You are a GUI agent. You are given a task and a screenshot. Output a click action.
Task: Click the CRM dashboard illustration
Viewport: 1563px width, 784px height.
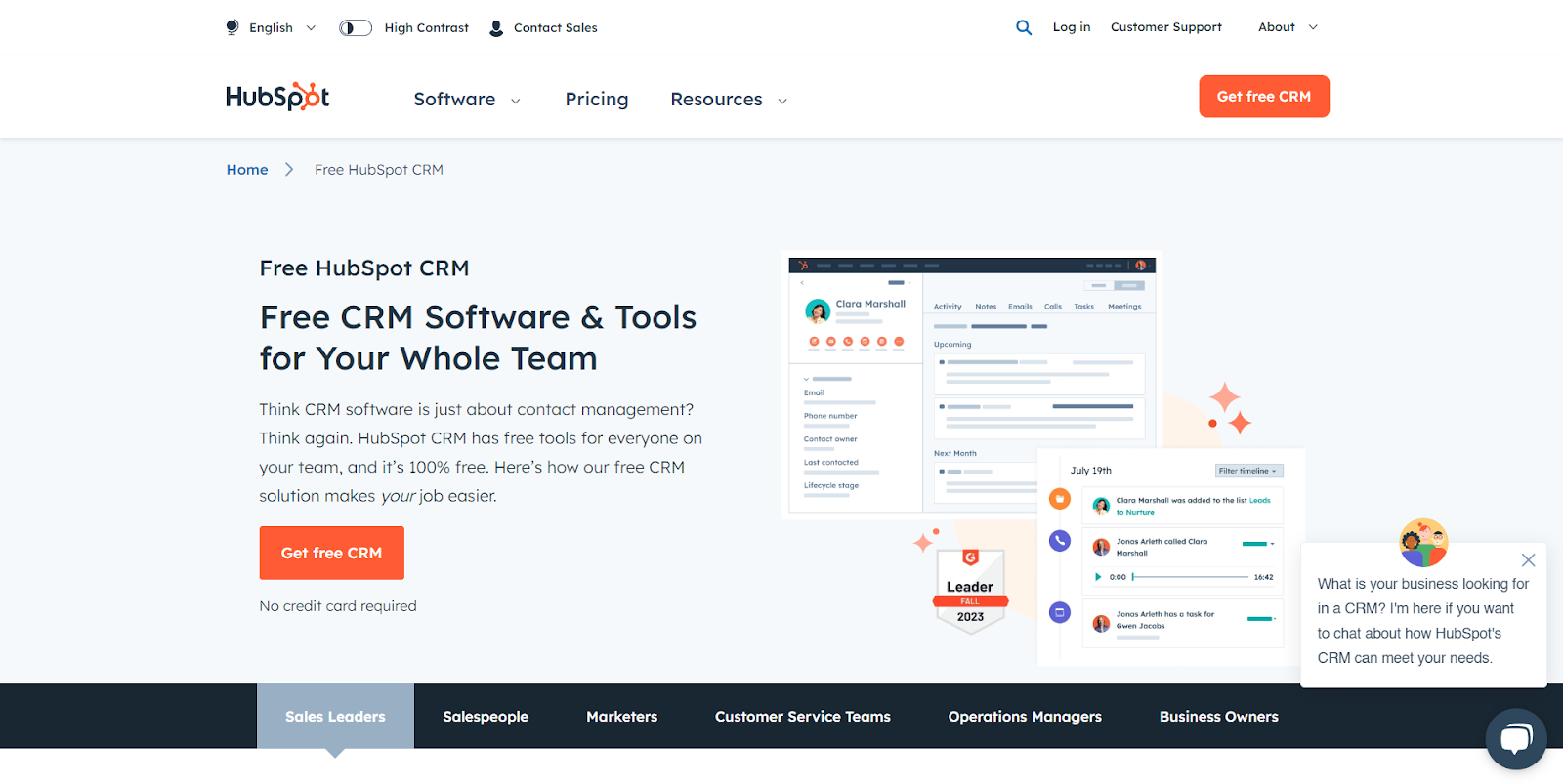972,386
